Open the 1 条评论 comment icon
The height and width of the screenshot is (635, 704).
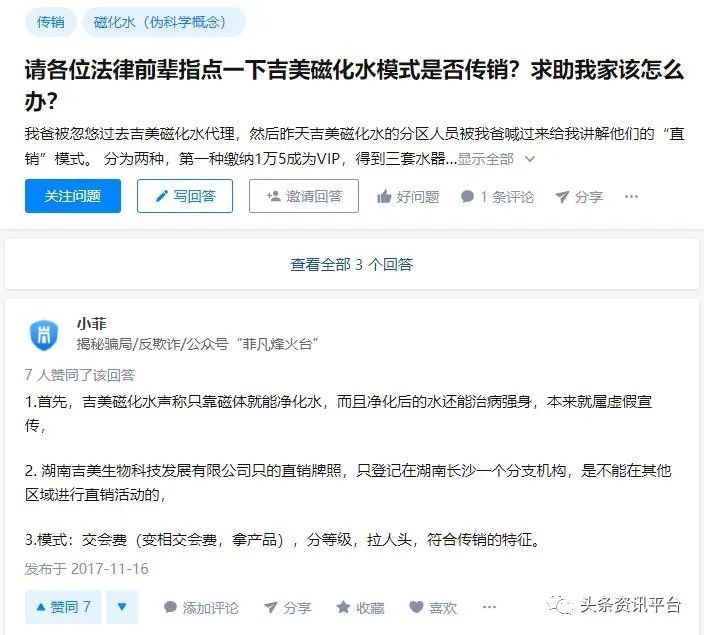[x=497, y=197]
